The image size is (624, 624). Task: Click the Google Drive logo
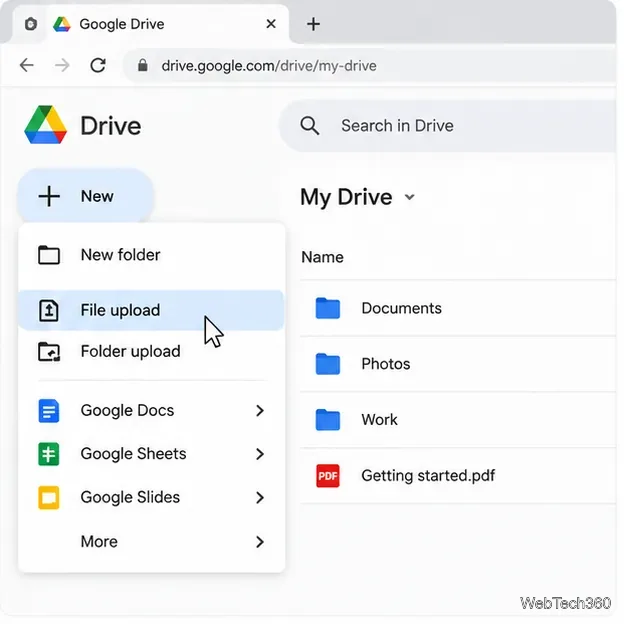point(45,125)
